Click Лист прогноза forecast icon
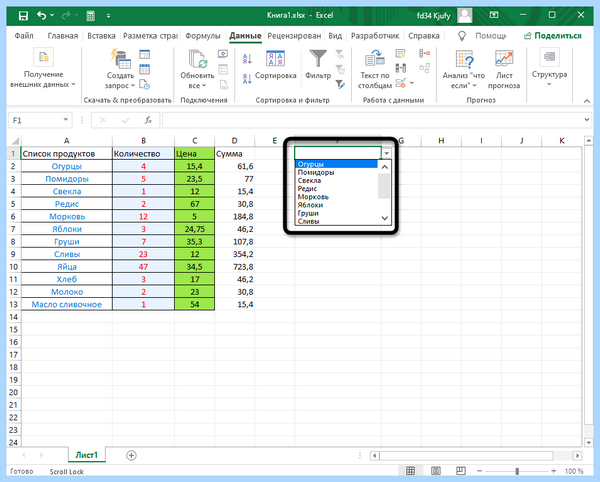This screenshot has width=600, height=482. [x=504, y=59]
